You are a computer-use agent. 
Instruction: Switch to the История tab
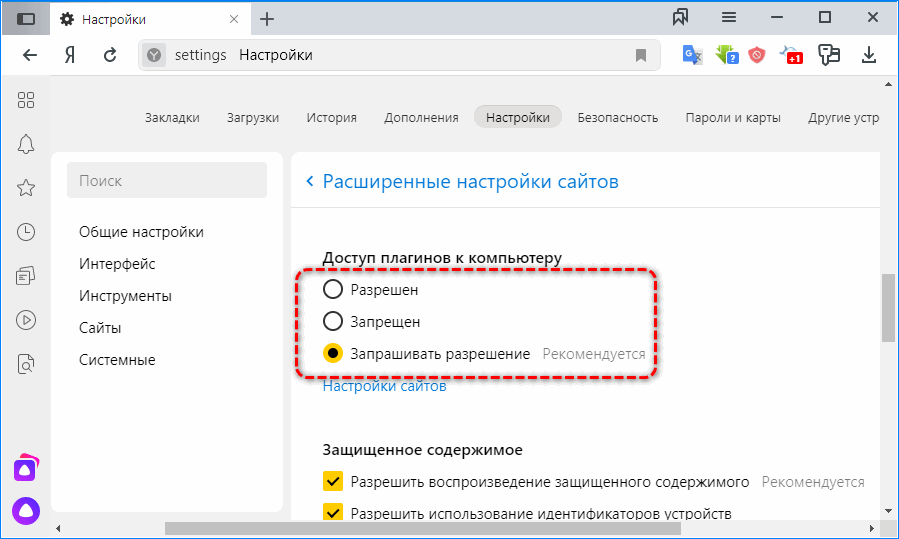(331, 118)
